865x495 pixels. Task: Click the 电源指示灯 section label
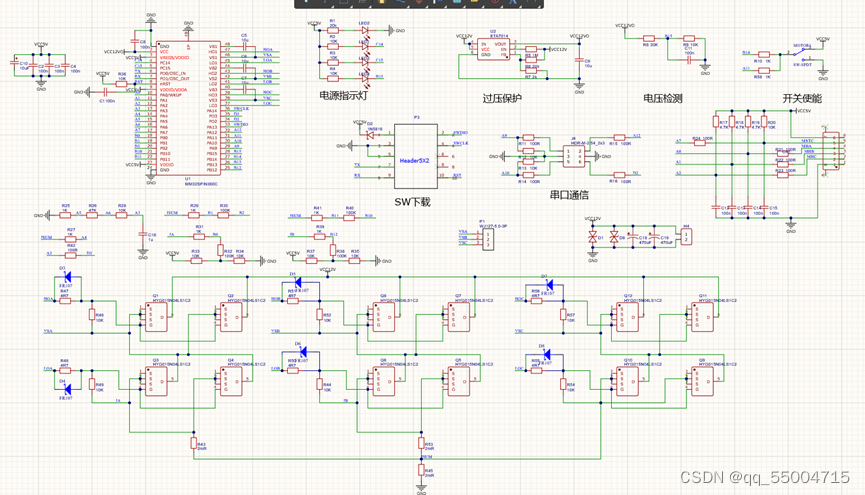343,95
